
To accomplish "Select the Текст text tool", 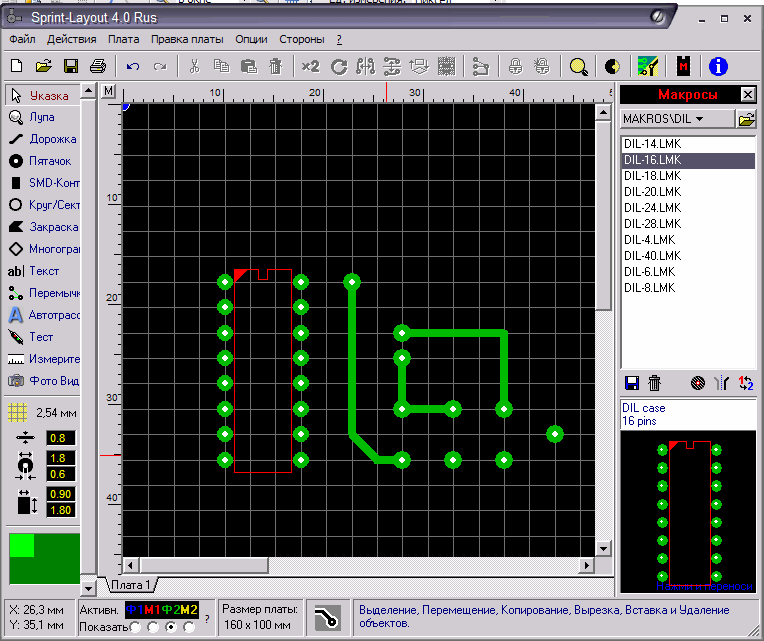I will click(42, 271).
